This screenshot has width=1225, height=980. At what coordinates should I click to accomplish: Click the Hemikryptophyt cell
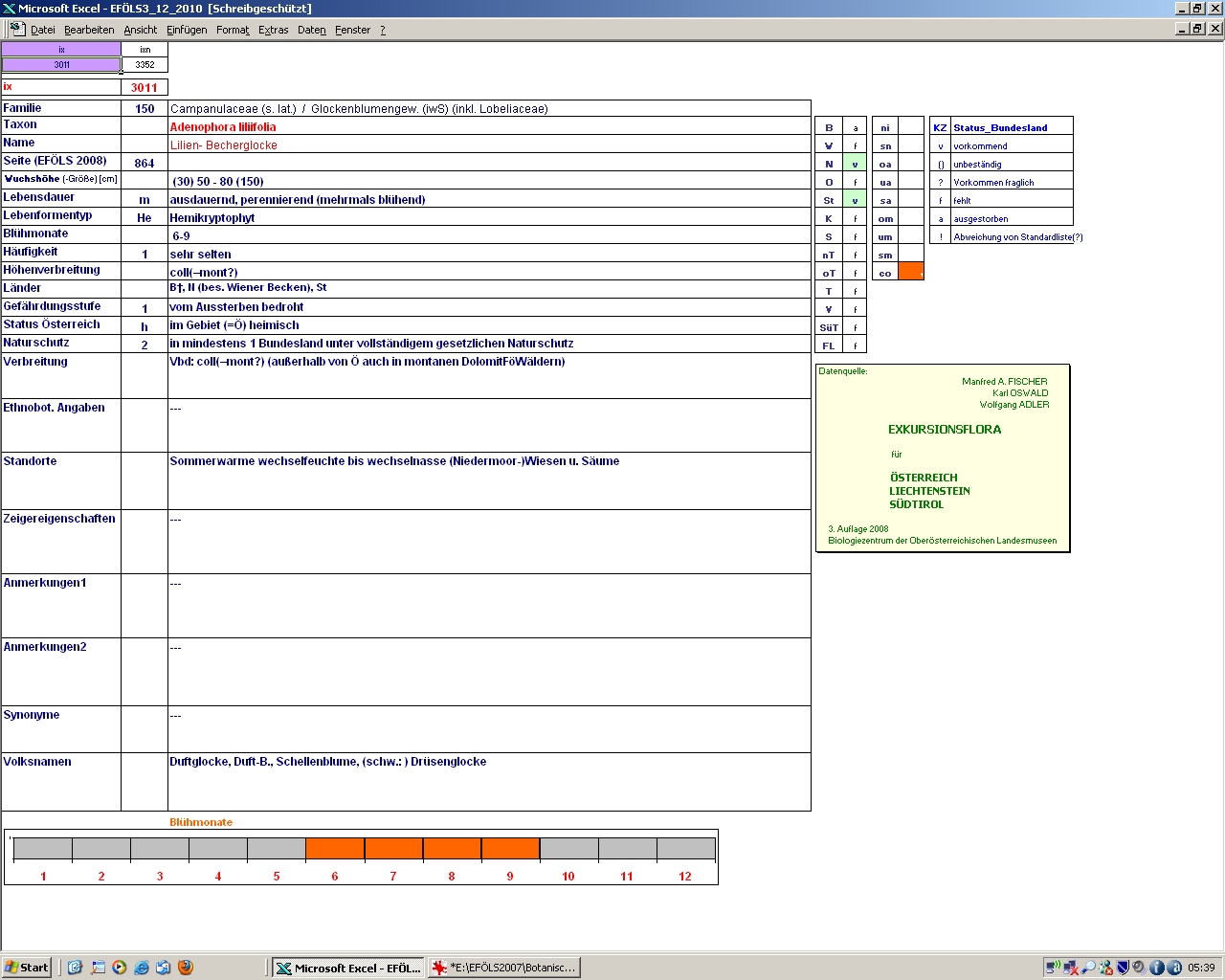[489, 217]
